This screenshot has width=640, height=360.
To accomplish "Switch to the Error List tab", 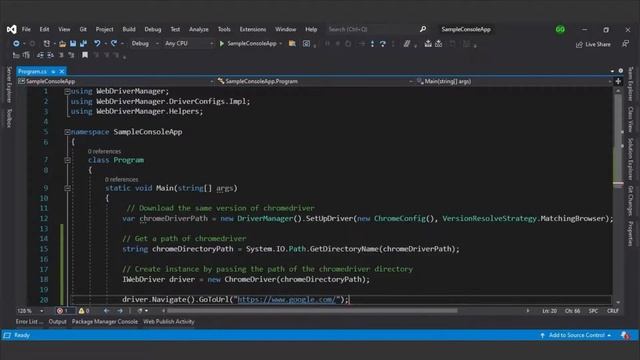I will pyautogui.click(x=29, y=322).
